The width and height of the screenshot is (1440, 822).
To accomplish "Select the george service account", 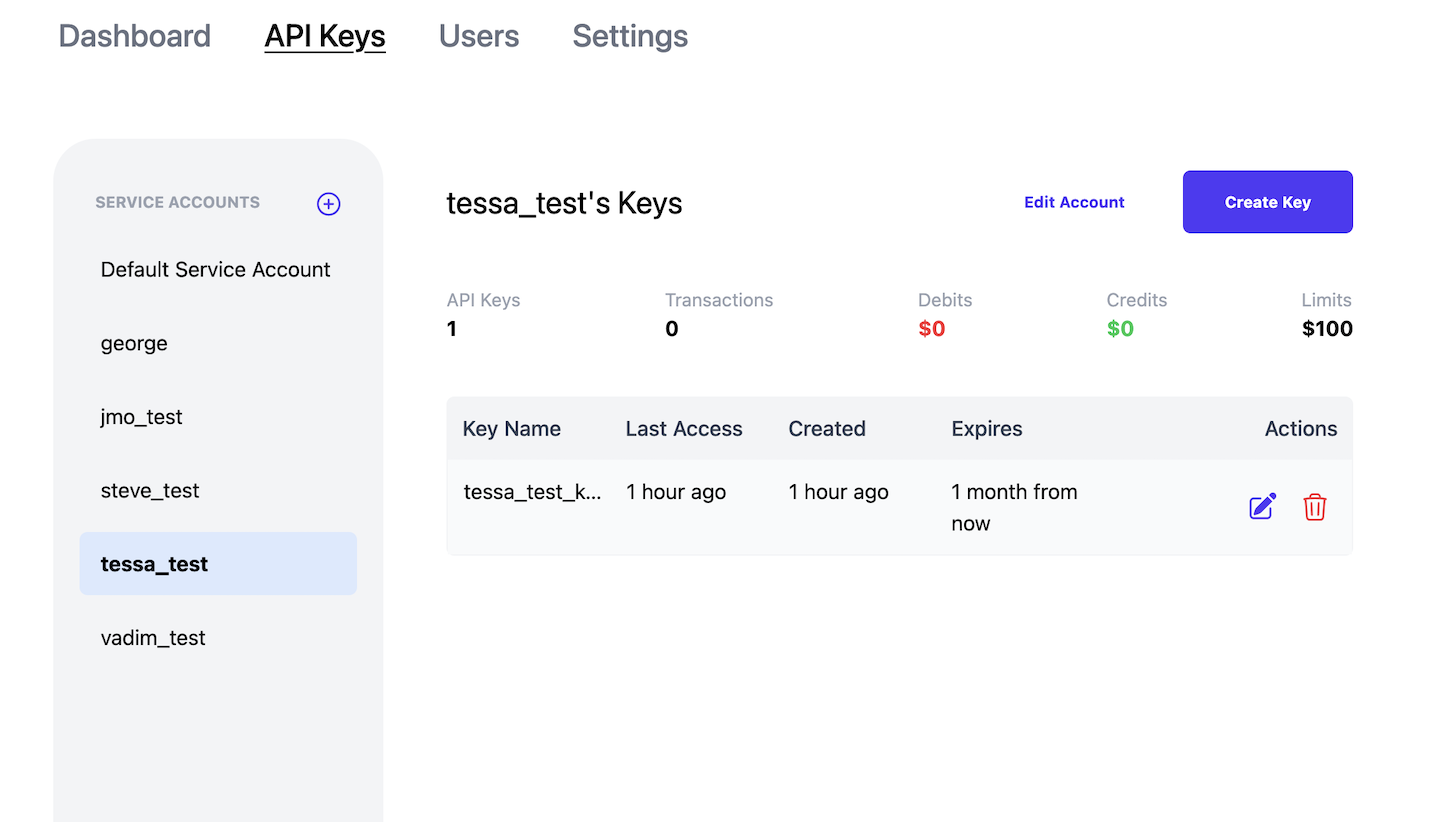I will pyautogui.click(x=134, y=343).
